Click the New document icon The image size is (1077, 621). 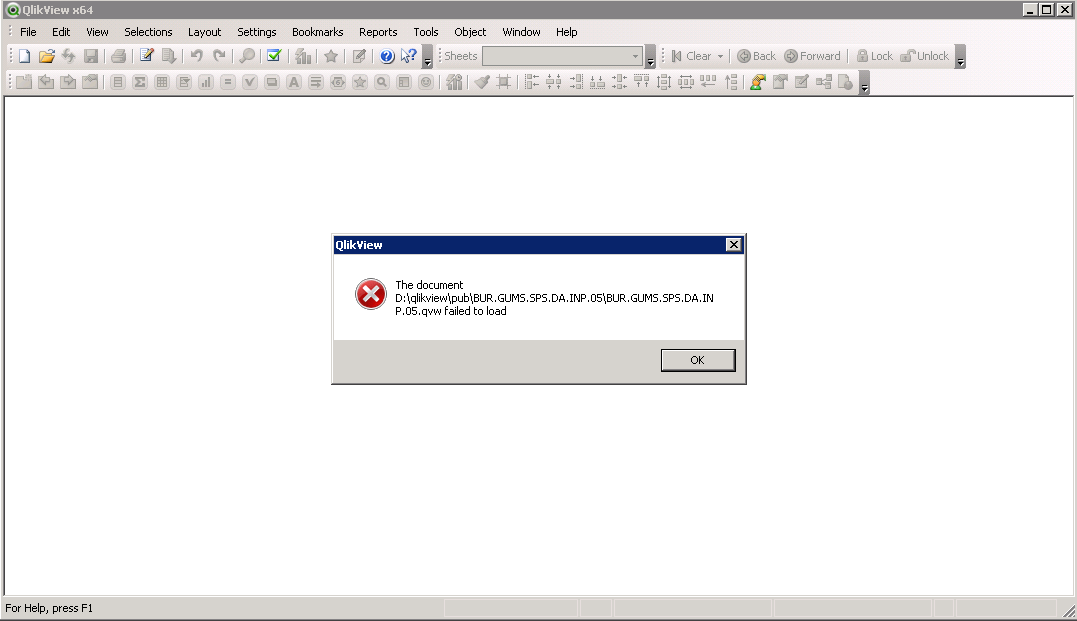tap(25, 56)
